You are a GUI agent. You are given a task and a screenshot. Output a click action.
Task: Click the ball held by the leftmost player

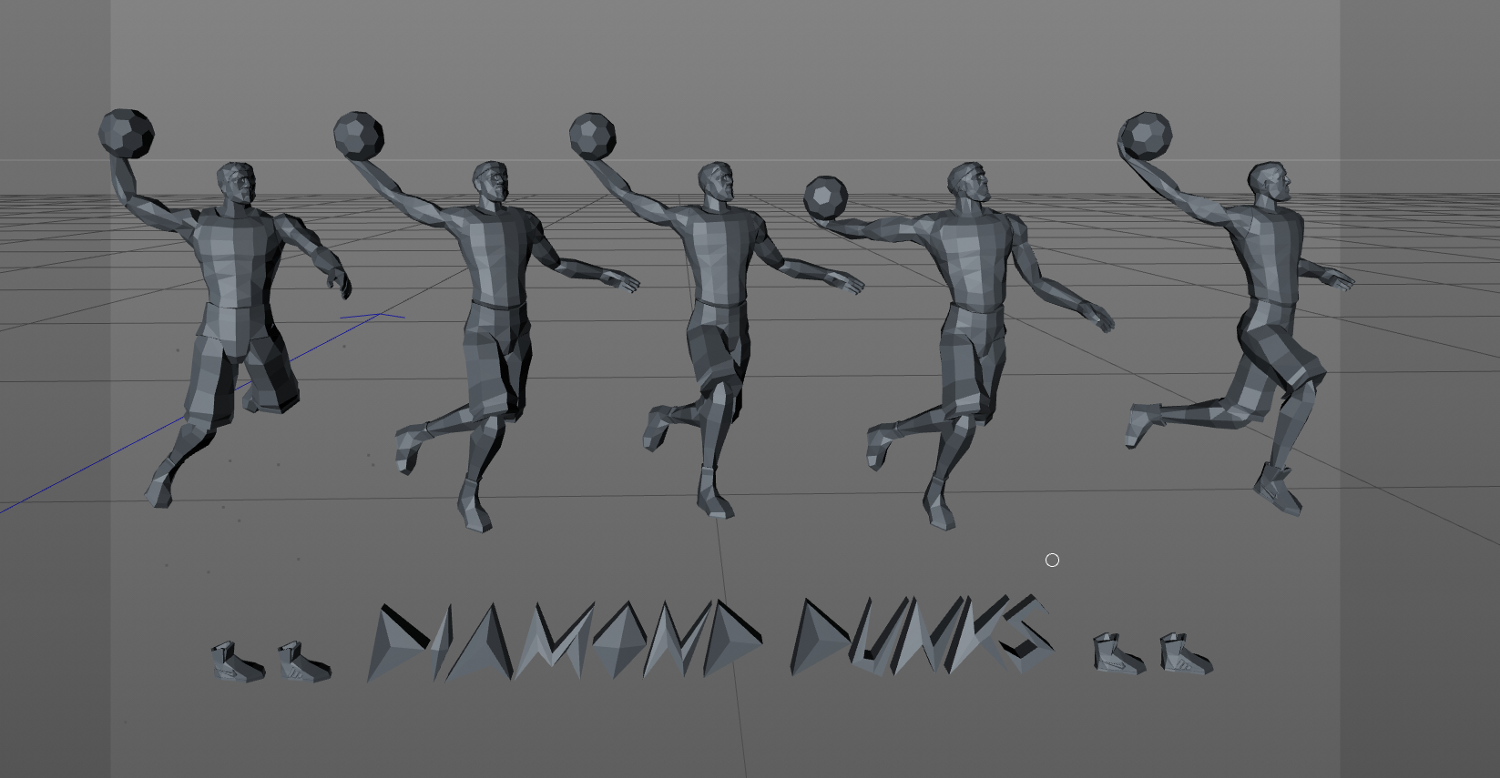click(126, 133)
